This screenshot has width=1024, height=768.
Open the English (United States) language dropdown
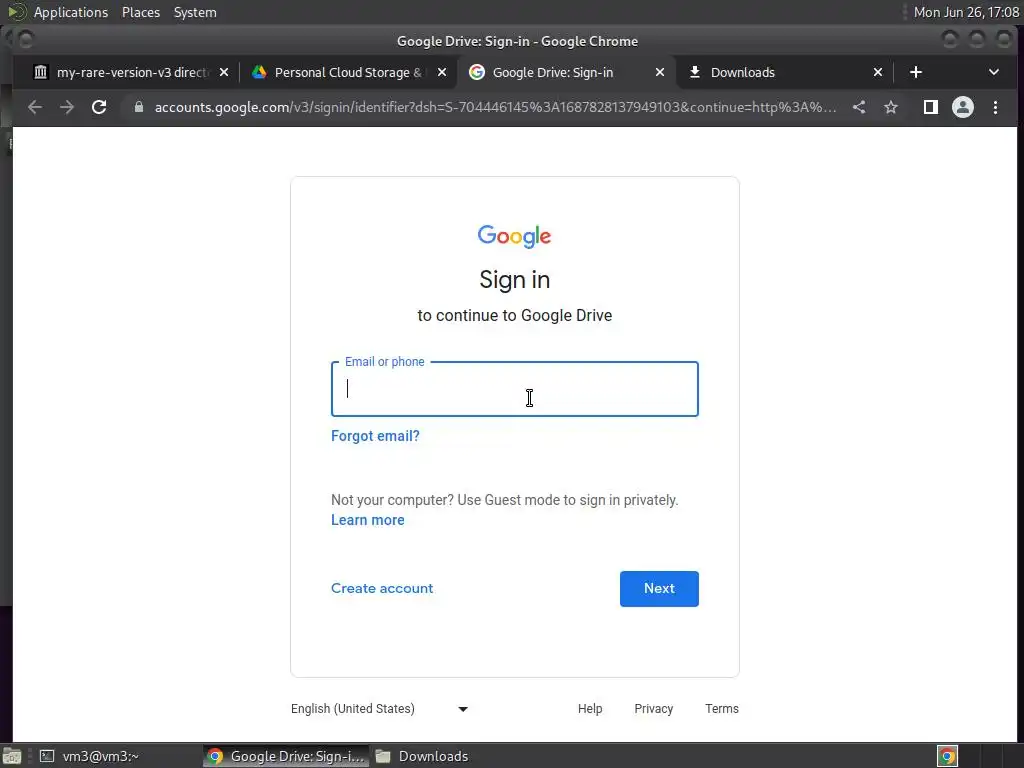(x=379, y=709)
